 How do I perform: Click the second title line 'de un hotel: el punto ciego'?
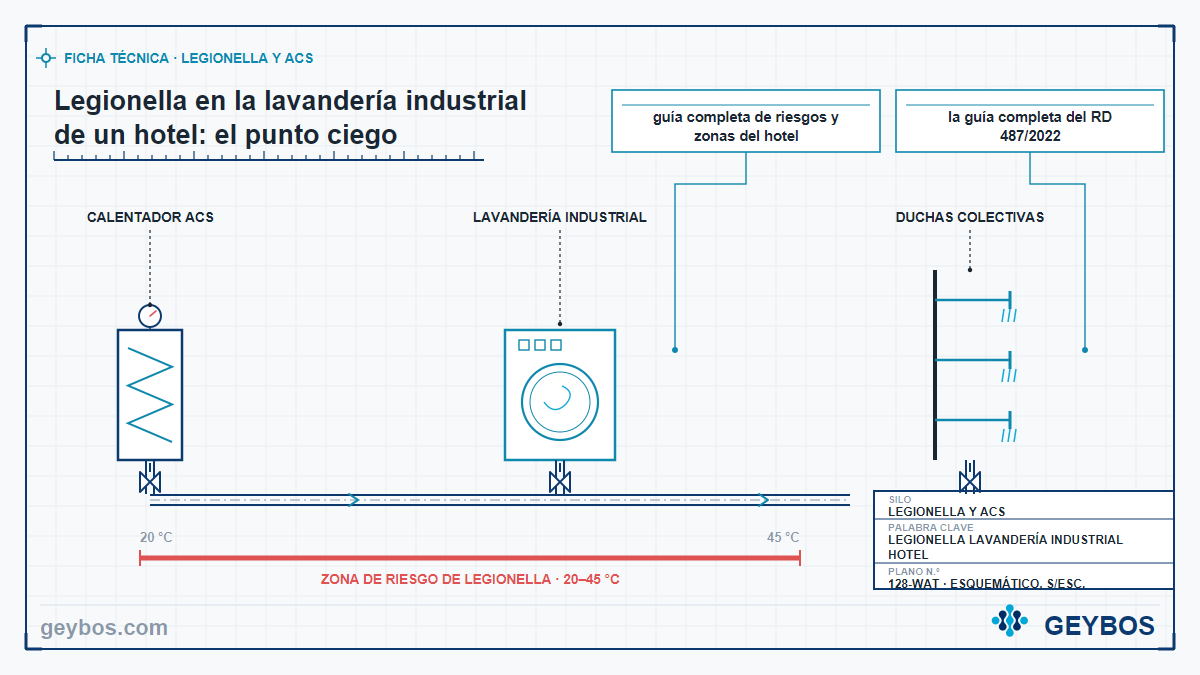[x=226, y=134]
